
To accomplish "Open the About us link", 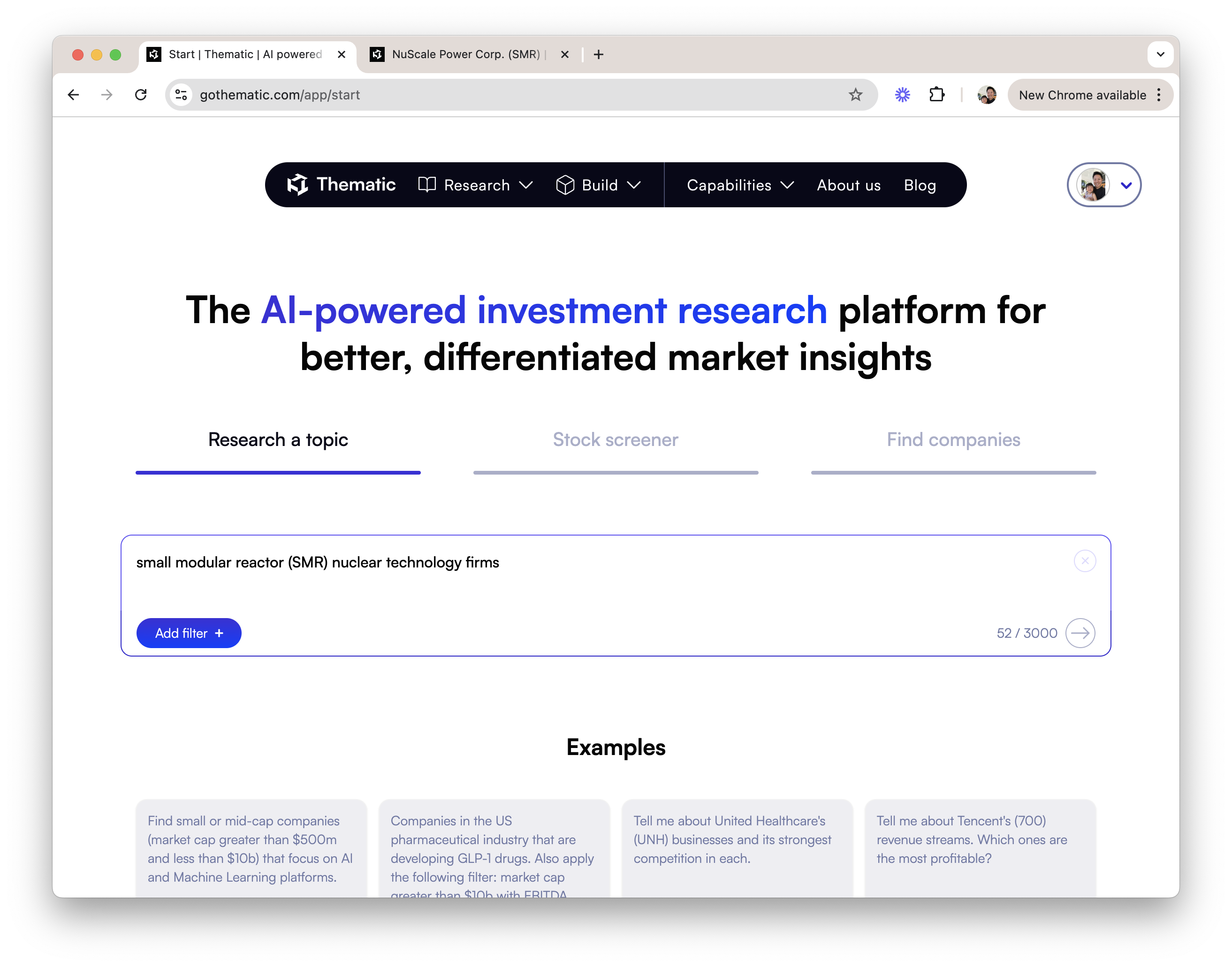I will [849, 185].
